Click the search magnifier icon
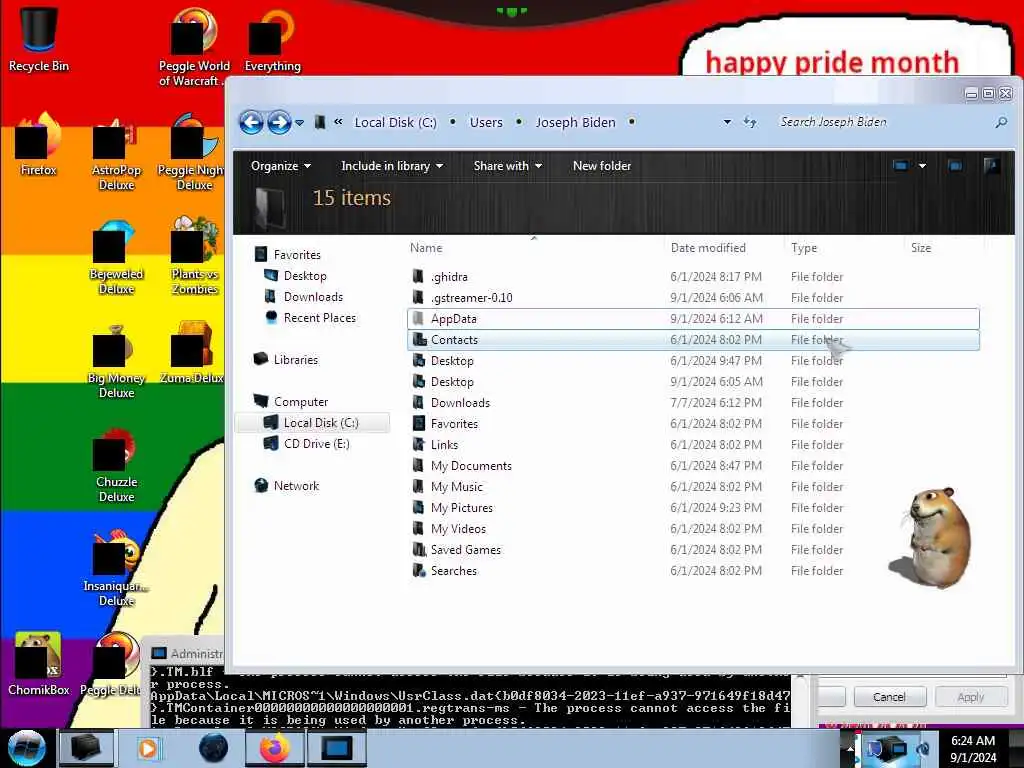 [x=1000, y=122]
